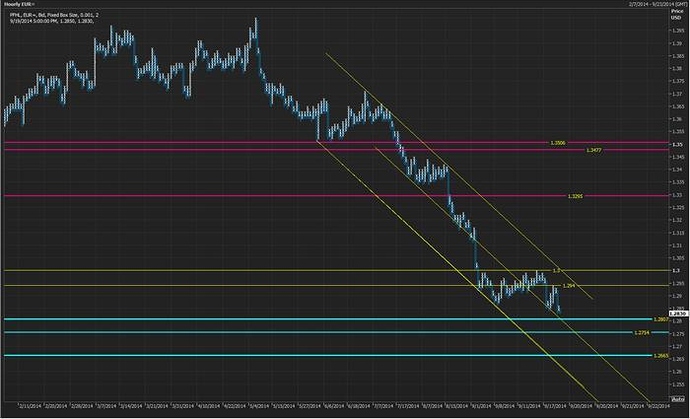Click the Auto scale button
The height and width of the screenshot is (419, 690).
coord(679,399)
